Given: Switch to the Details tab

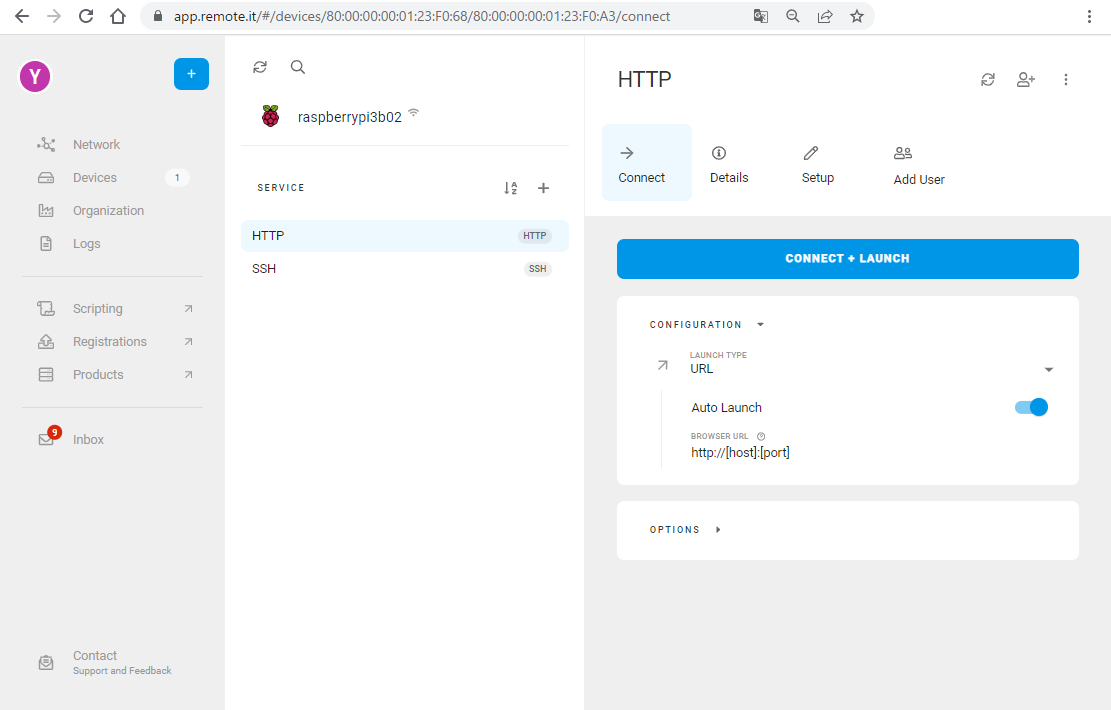Looking at the screenshot, I should (728, 163).
